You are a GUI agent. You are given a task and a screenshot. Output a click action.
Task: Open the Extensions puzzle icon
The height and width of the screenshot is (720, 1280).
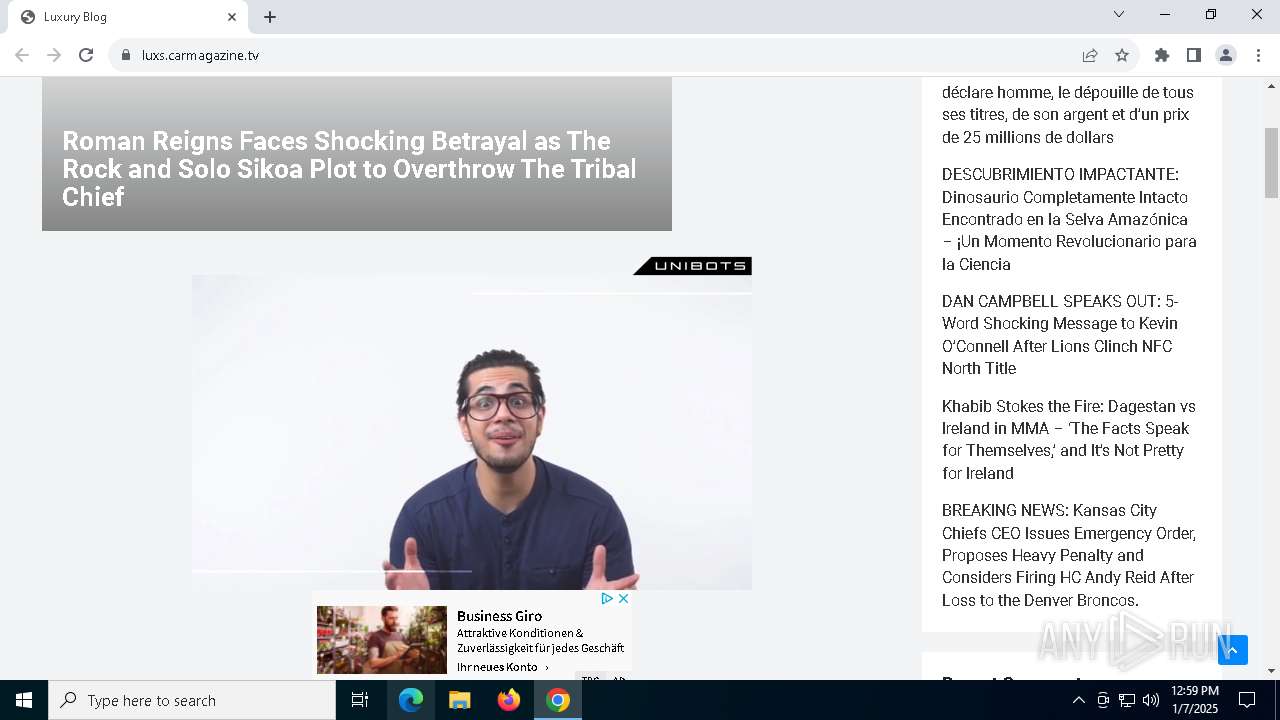[x=1162, y=55]
